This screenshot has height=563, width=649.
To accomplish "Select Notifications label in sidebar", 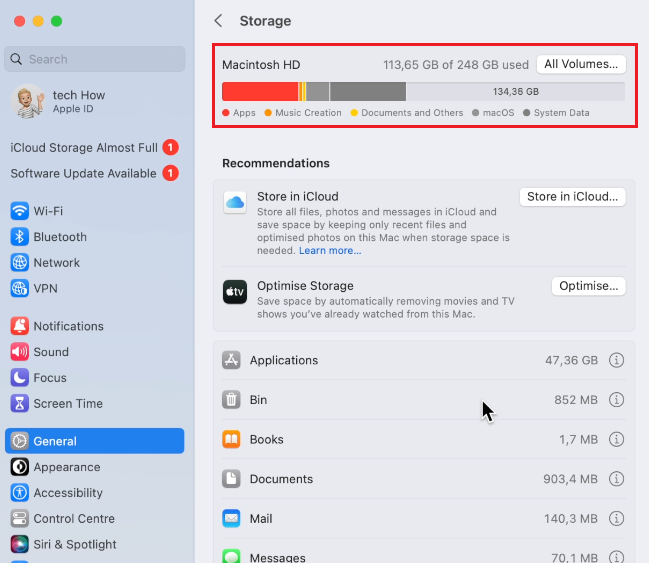I will pyautogui.click(x=68, y=326).
